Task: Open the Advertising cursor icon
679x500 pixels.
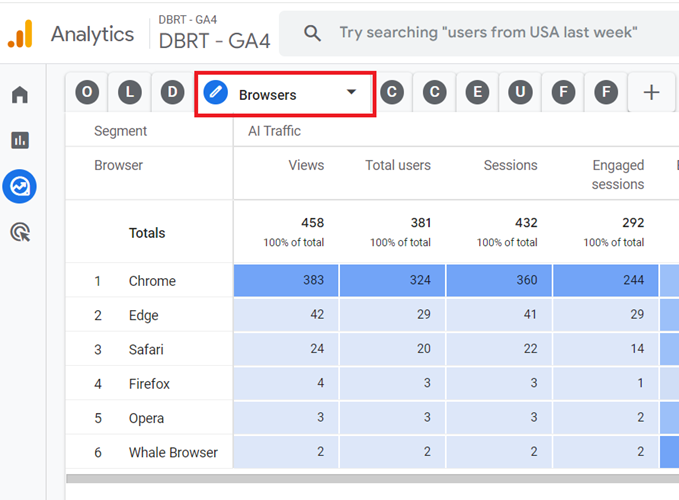Action: (x=20, y=232)
